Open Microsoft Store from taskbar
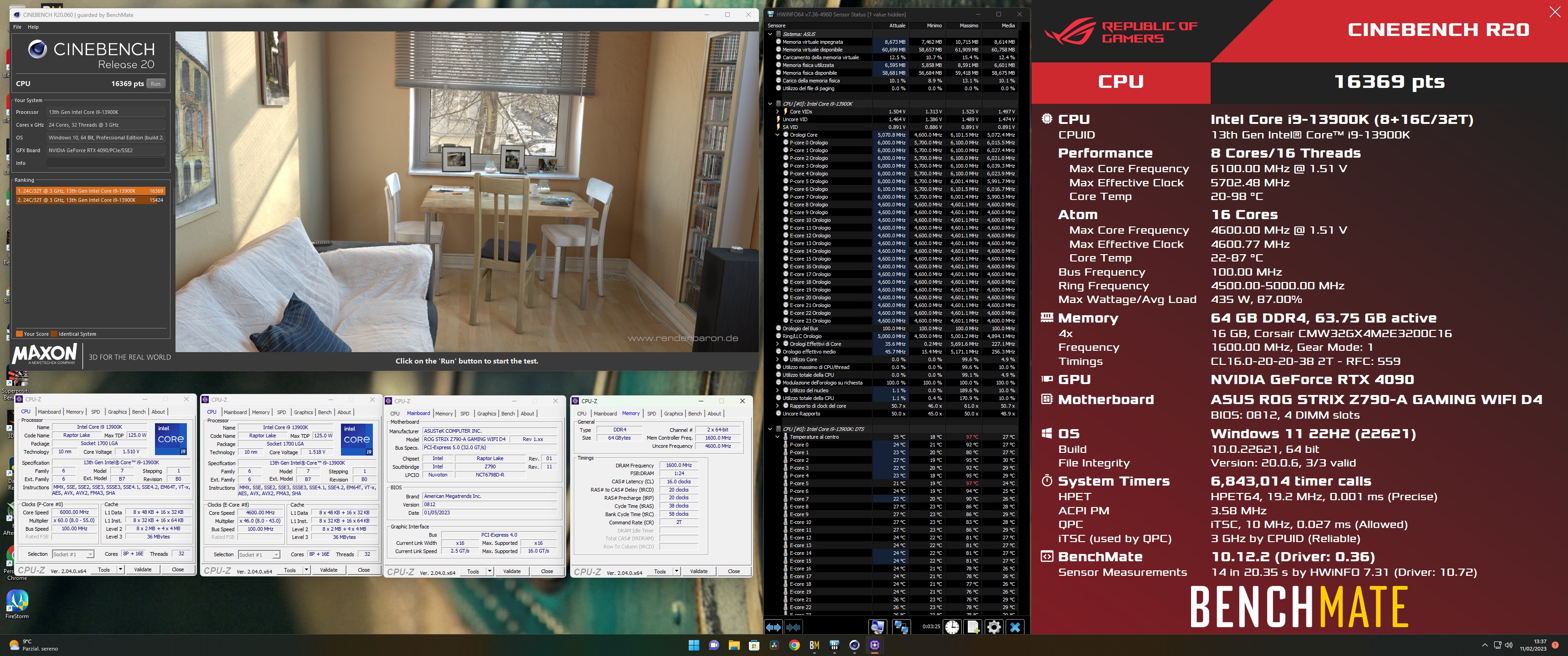Viewport: 1568px width, 656px height. coord(753,645)
